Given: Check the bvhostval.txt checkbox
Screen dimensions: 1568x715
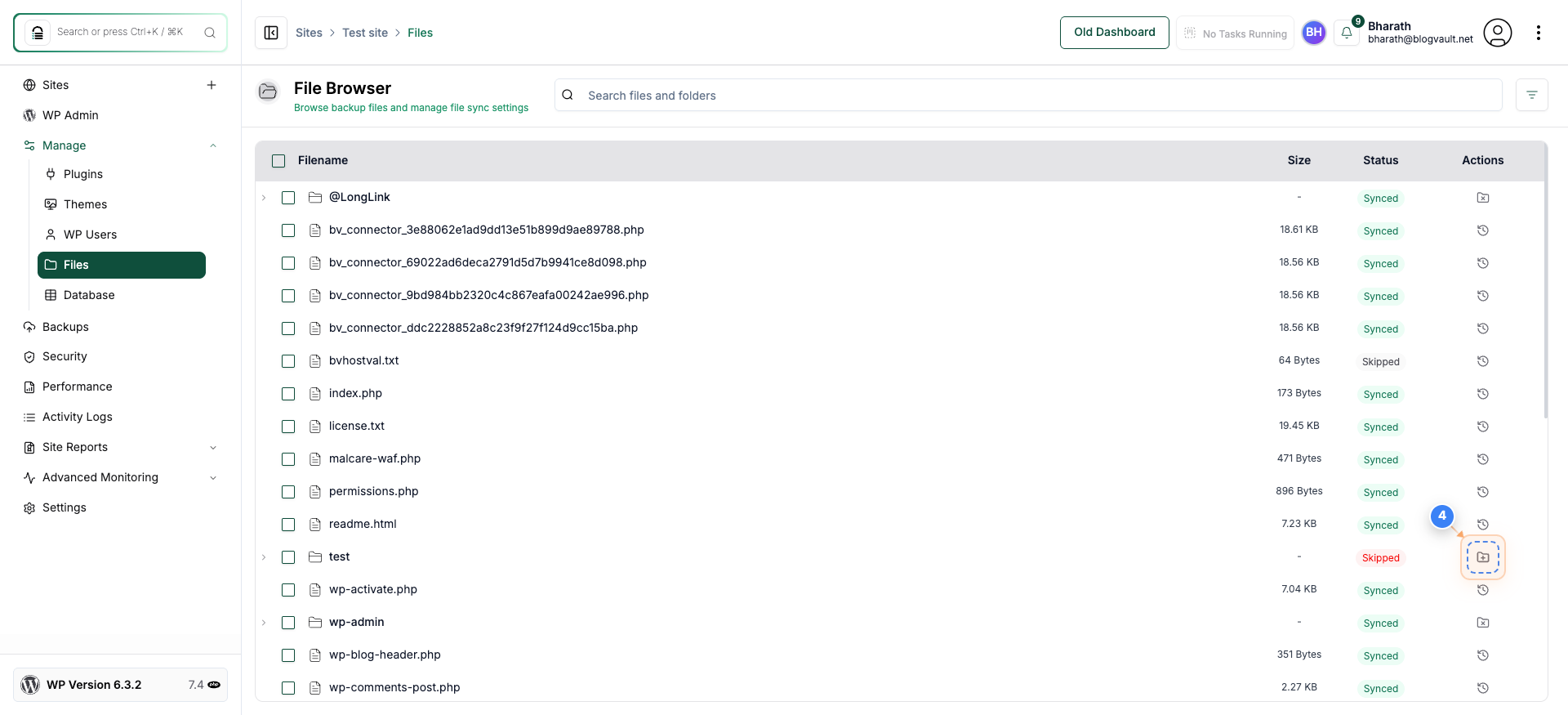Looking at the screenshot, I should [x=288, y=361].
